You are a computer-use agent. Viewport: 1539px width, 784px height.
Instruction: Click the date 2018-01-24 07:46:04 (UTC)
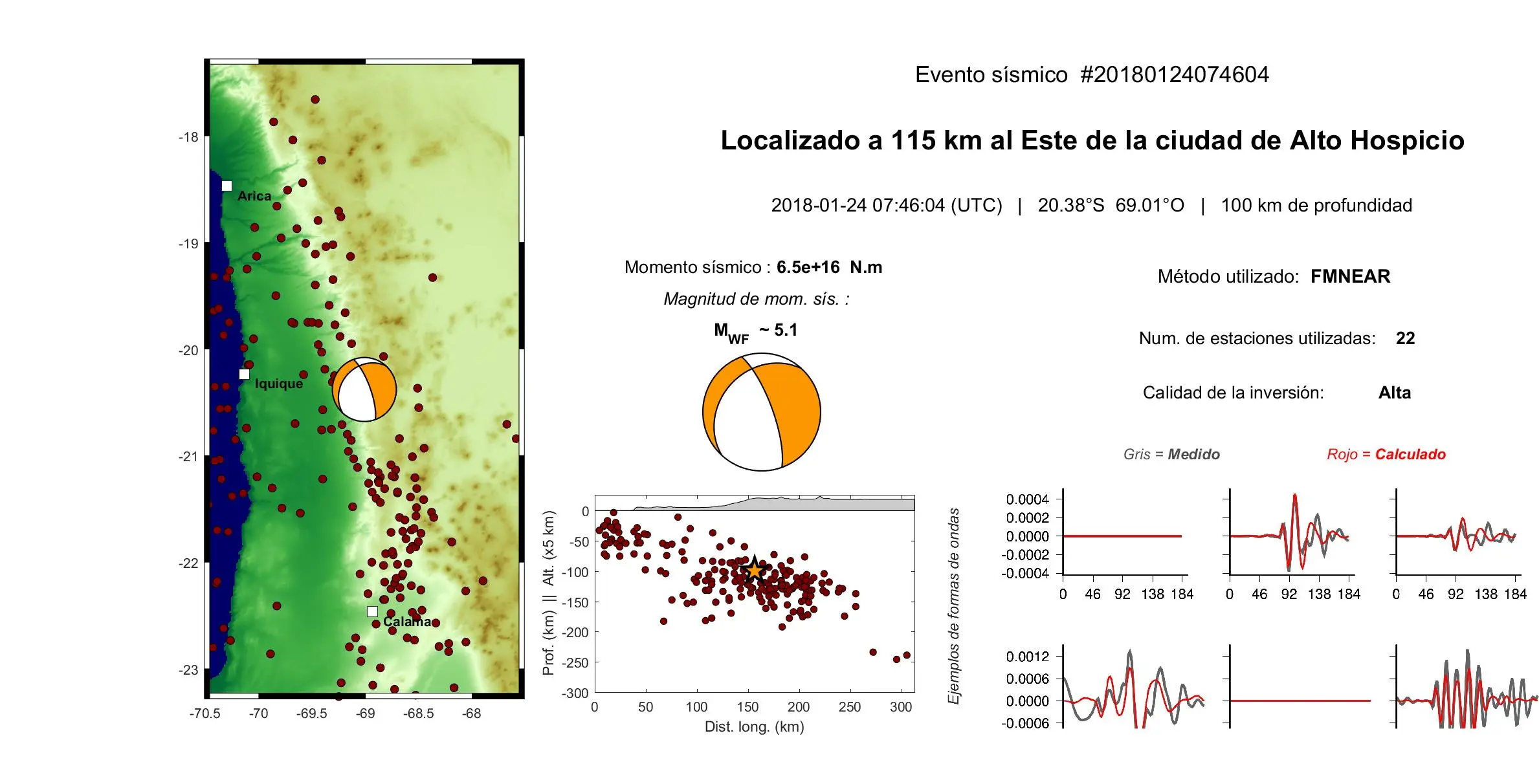(886, 205)
